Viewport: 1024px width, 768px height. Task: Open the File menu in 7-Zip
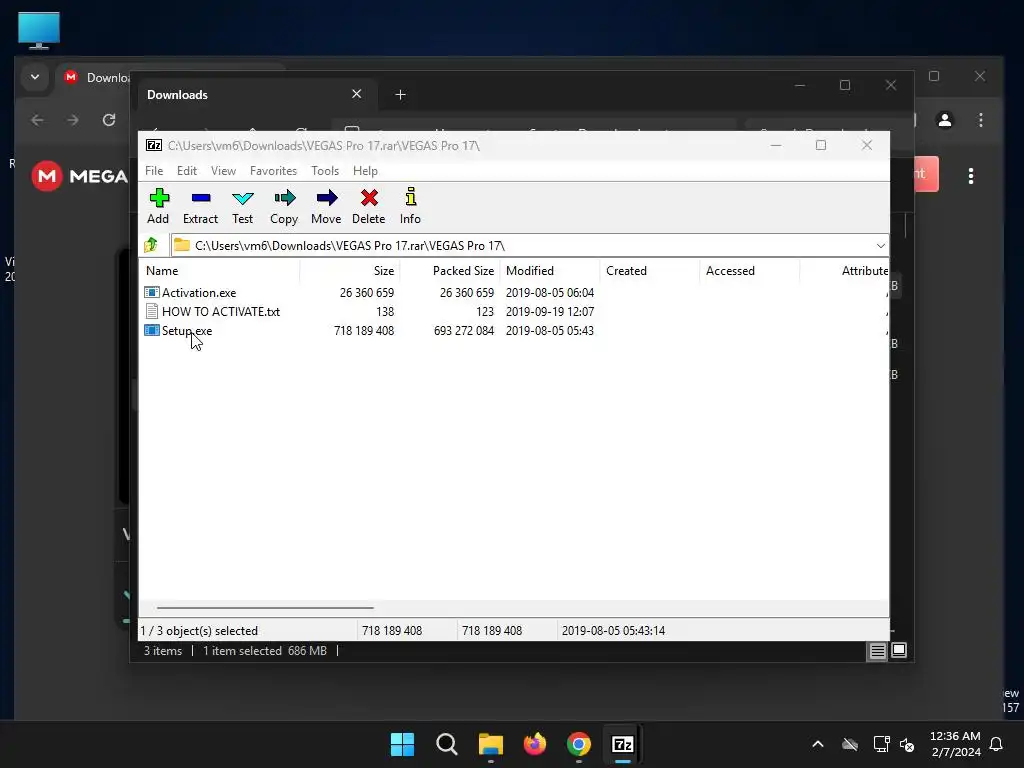(x=154, y=170)
